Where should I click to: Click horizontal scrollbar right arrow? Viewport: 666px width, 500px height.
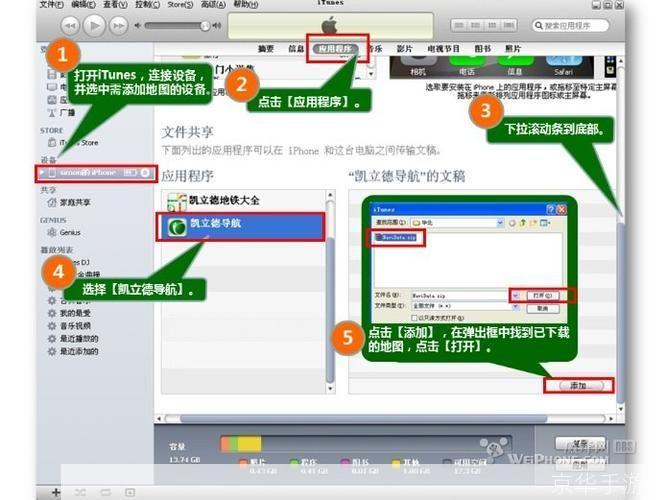point(612,419)
